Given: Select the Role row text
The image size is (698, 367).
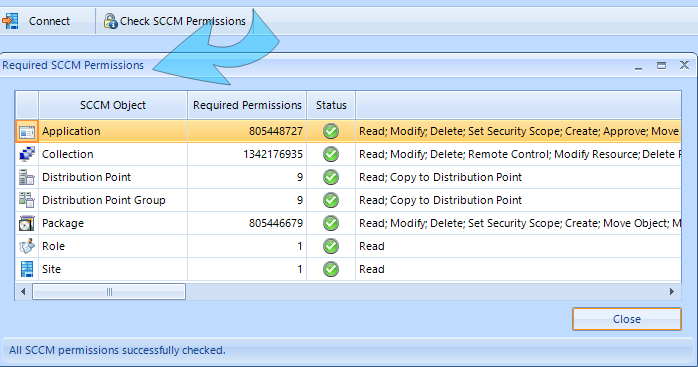Looking at the screenshot, I should (x=53, y=246).
